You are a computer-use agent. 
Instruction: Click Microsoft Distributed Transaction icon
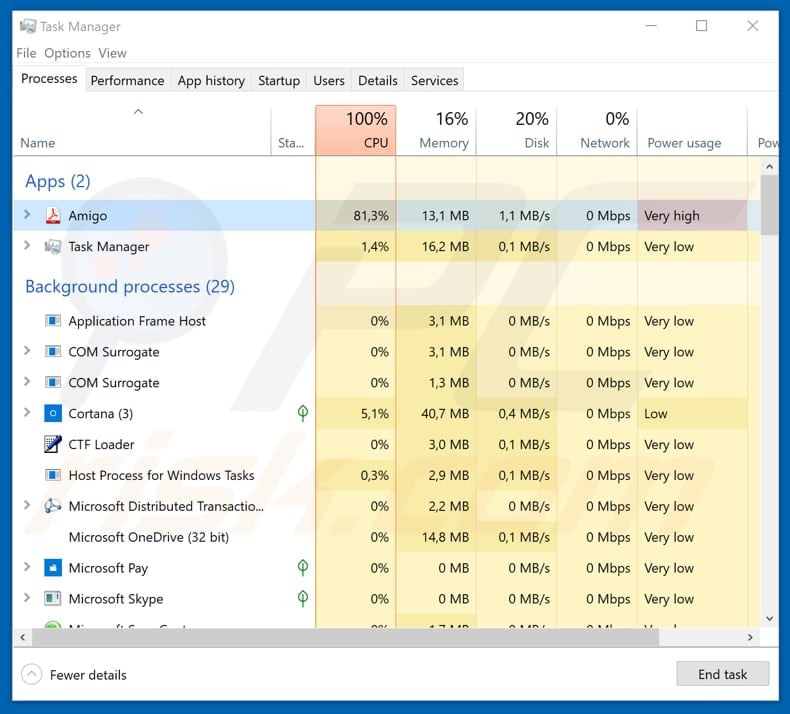point(53,505)
